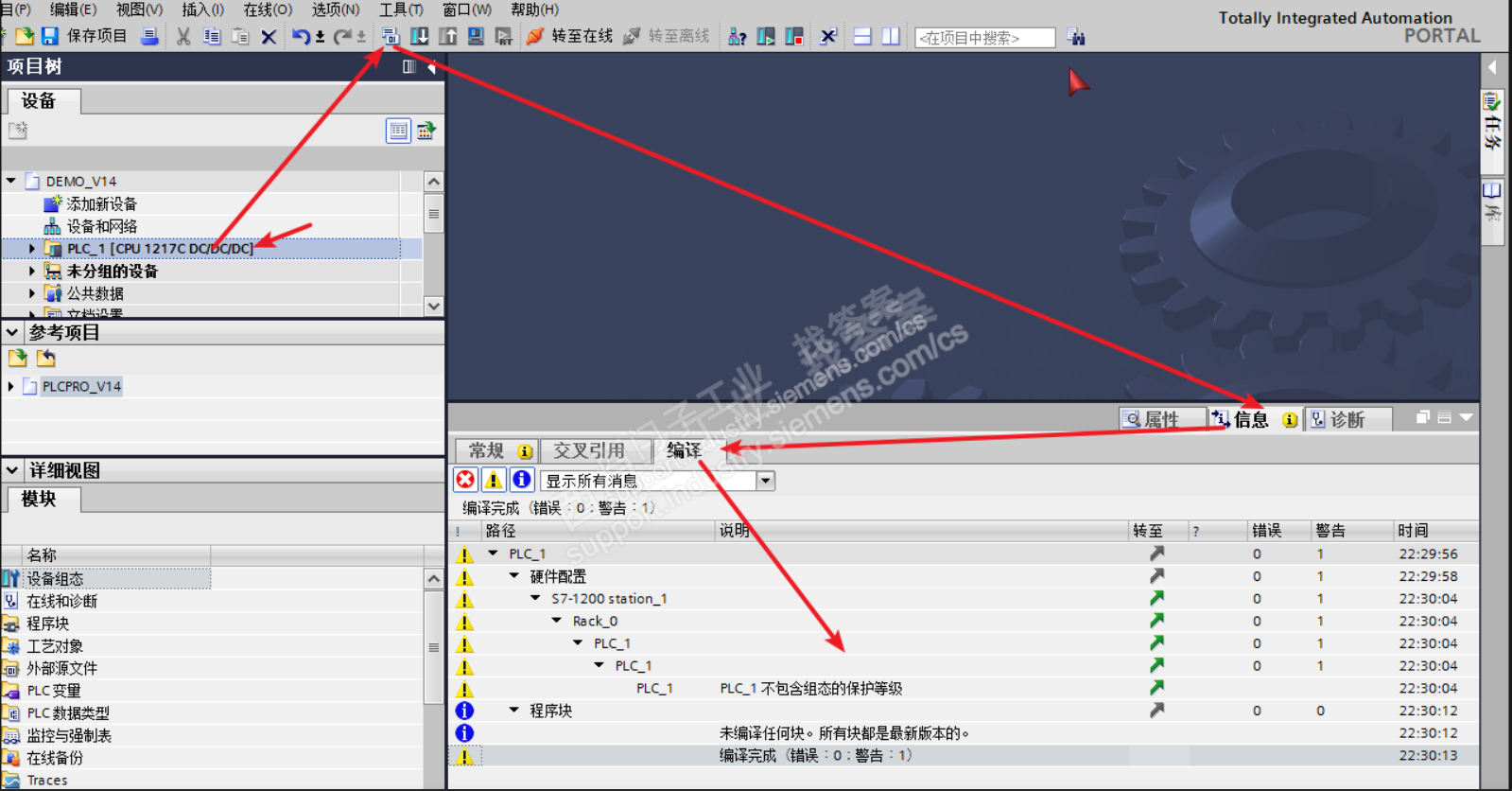Run the project search binoculars icon
This screenshot has width=1512, height=791.
point(1076,37)
